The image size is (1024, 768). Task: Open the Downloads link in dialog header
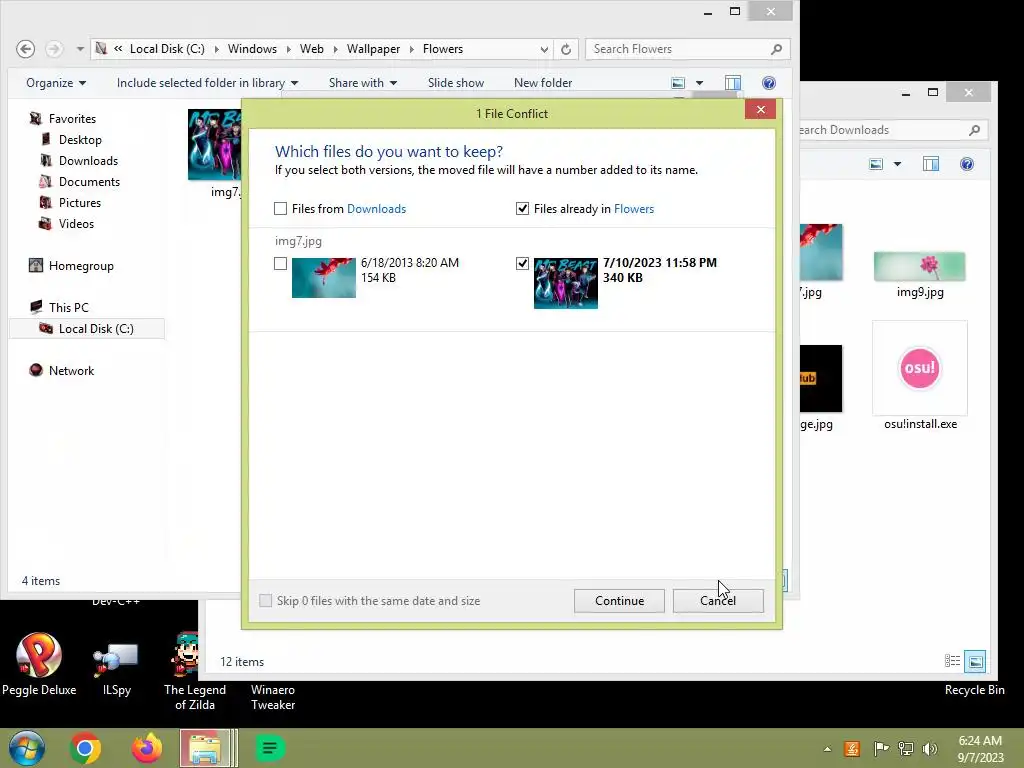click(x=376, y=208)
